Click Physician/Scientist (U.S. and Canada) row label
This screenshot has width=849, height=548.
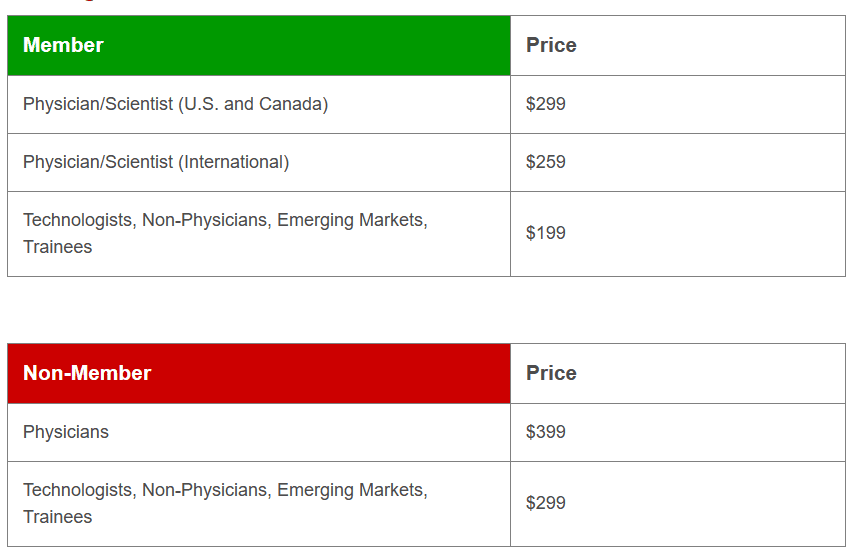pos(175,104)
